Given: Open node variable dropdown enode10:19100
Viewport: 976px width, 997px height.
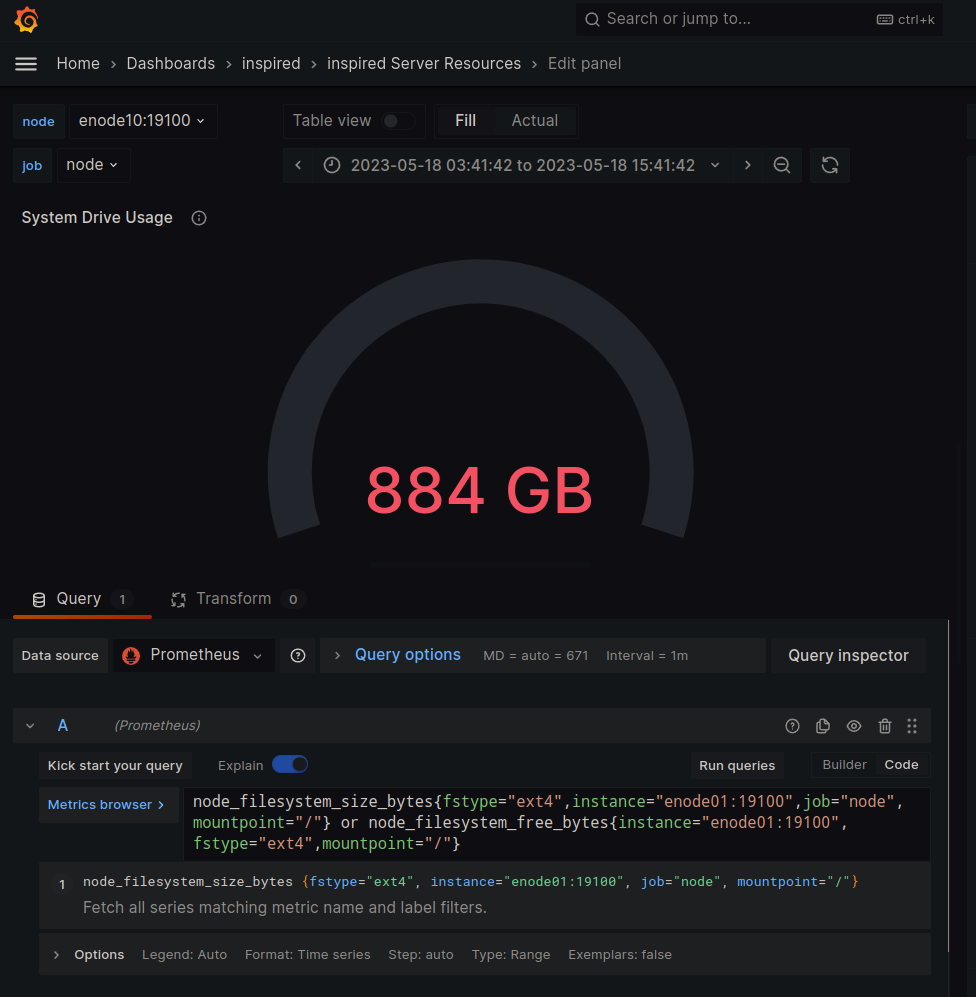Looking at the screenshot, I should pos(142,121).
